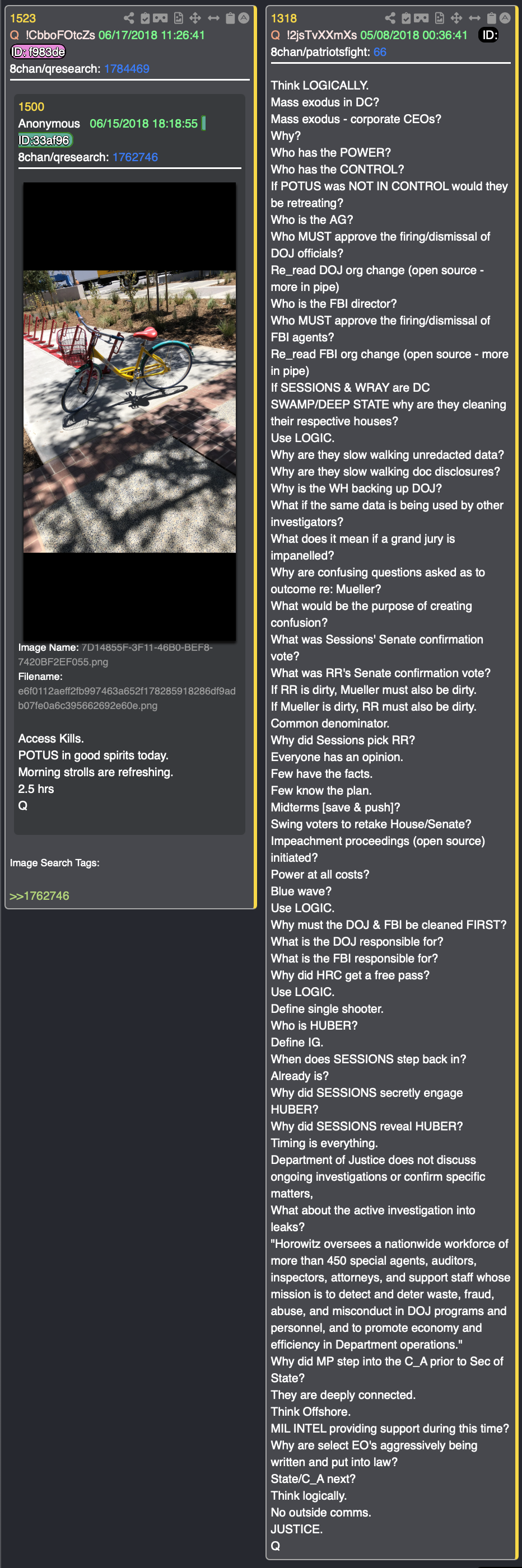Screen dimensions: 522x1568
Task: Click the glasses viewer icon on post 1523
Action: [x=160, y=18]
